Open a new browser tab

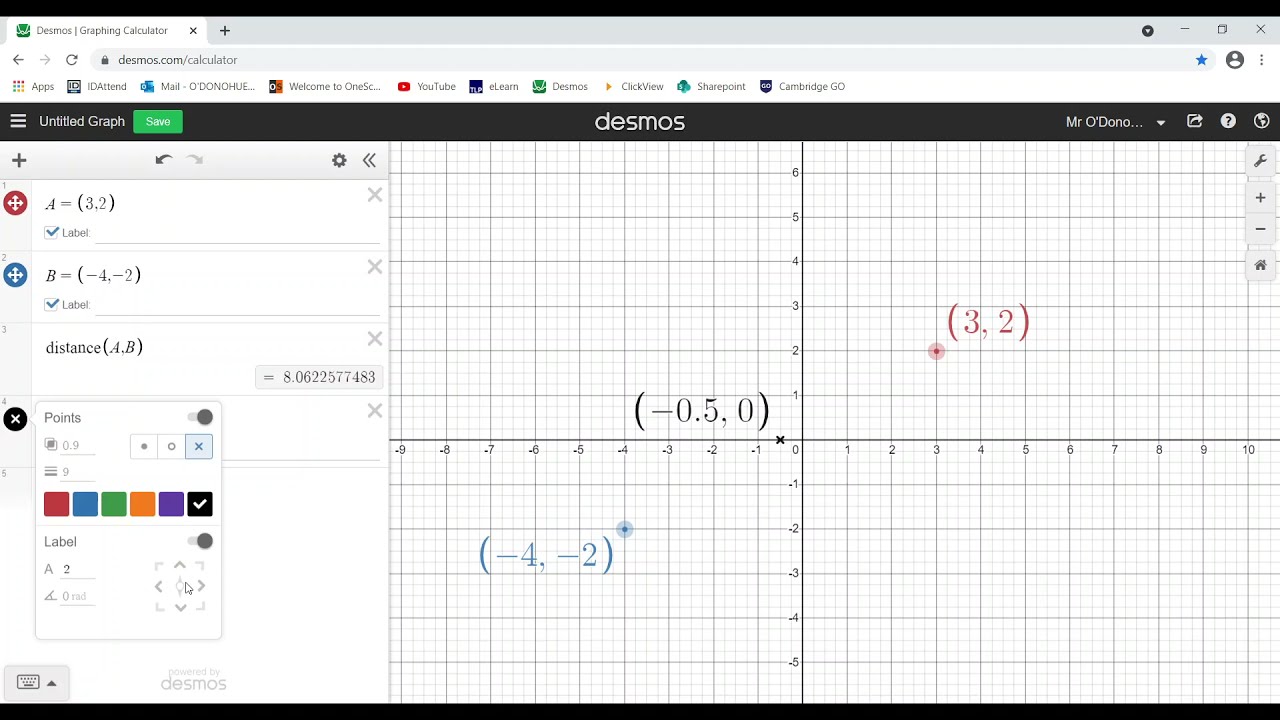(x=225, y=31)
